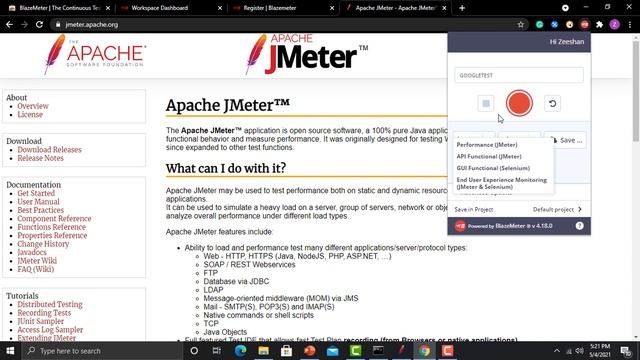Open the Chrome Extensions puzzle icon
Image resolution: width=640 pixels, height=360 pixels.
coord(599,24)
